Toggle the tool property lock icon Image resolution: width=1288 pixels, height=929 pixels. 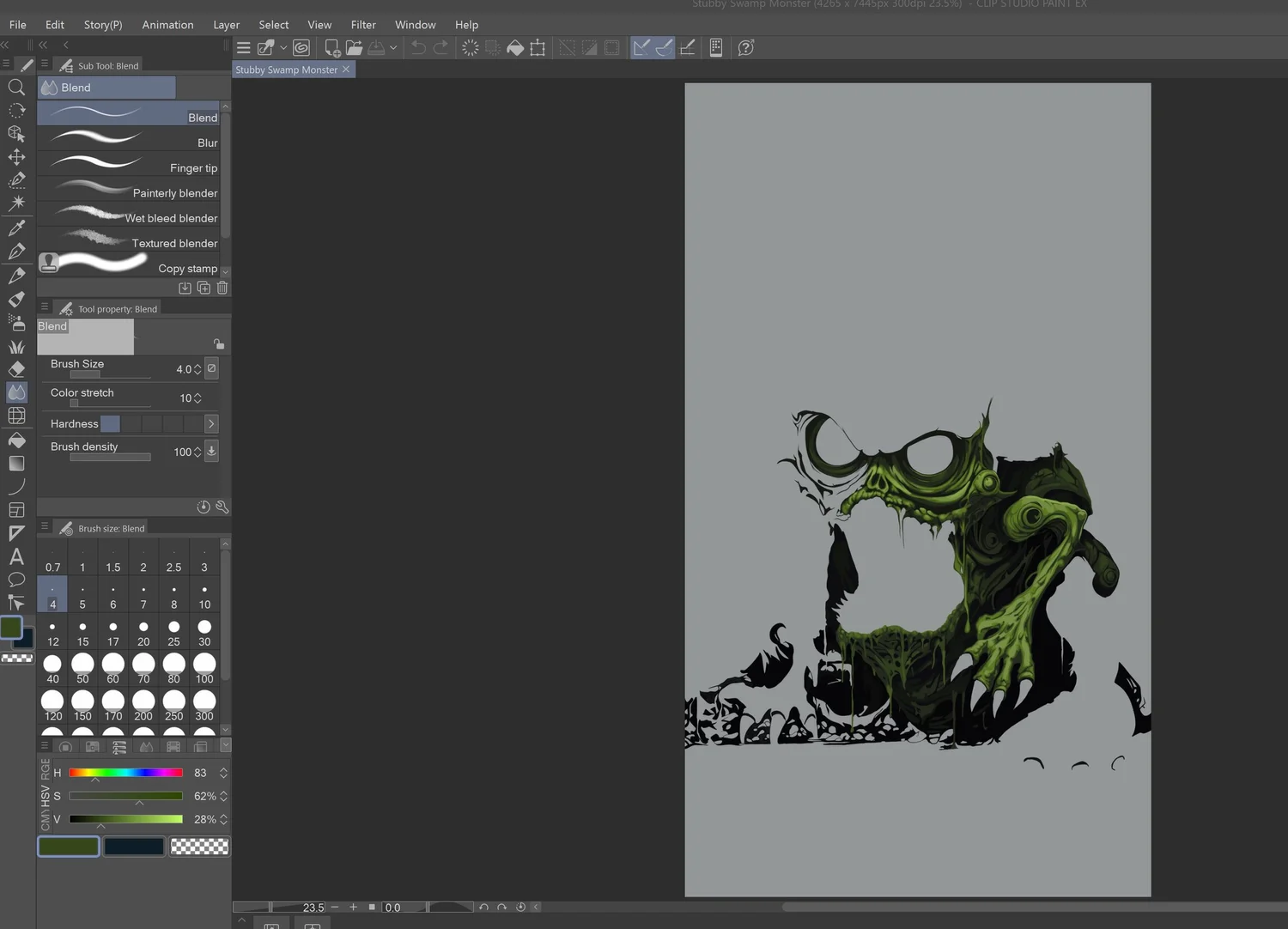[219, 343]
